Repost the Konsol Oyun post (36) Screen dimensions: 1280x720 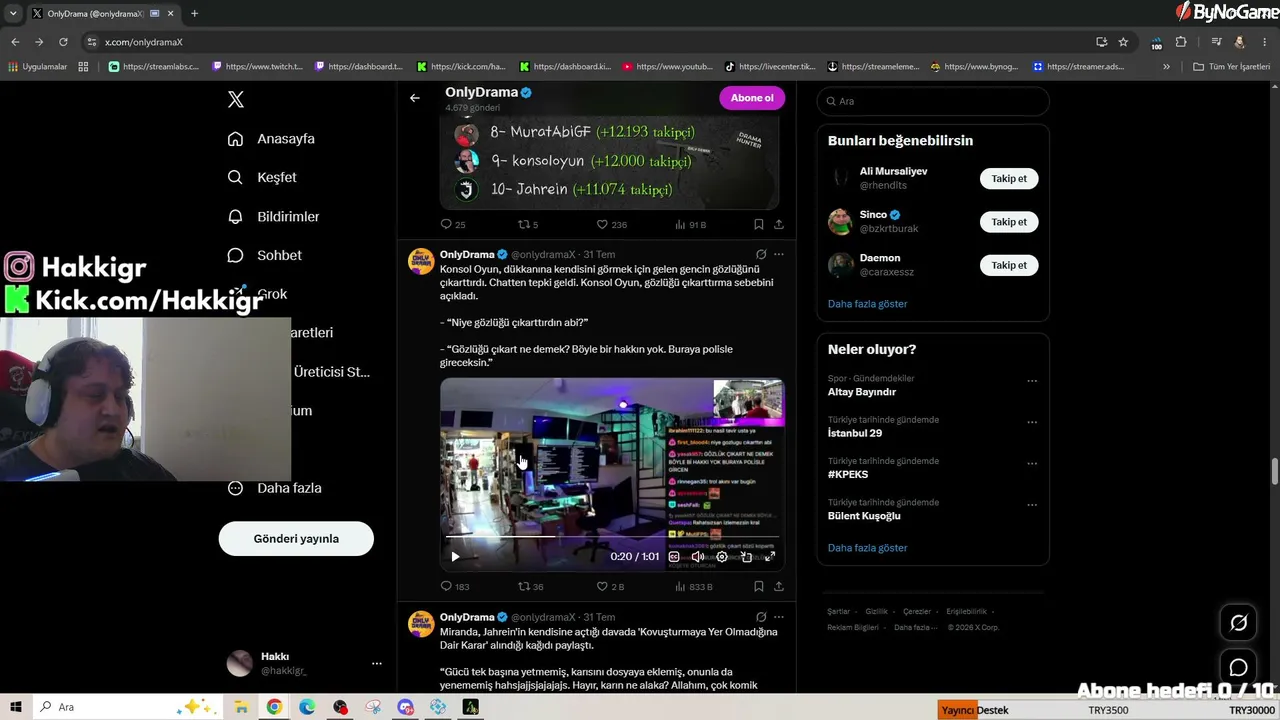531,587
